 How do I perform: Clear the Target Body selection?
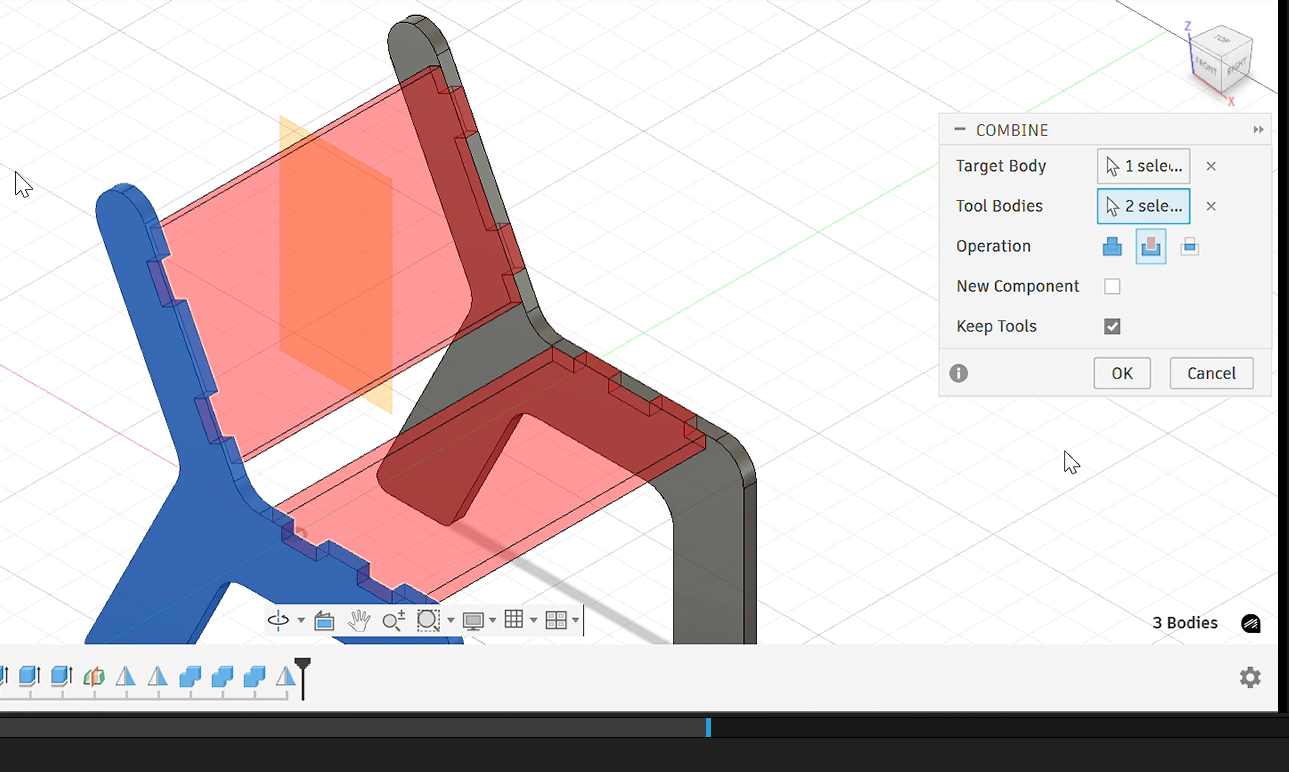click(1211, 166)
